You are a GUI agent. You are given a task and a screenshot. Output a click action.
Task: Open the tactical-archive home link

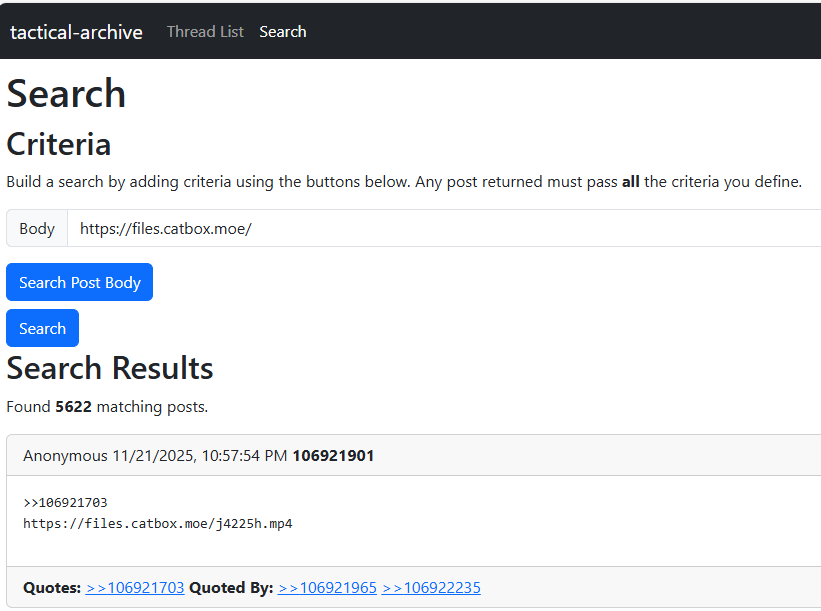pos(76,32)
